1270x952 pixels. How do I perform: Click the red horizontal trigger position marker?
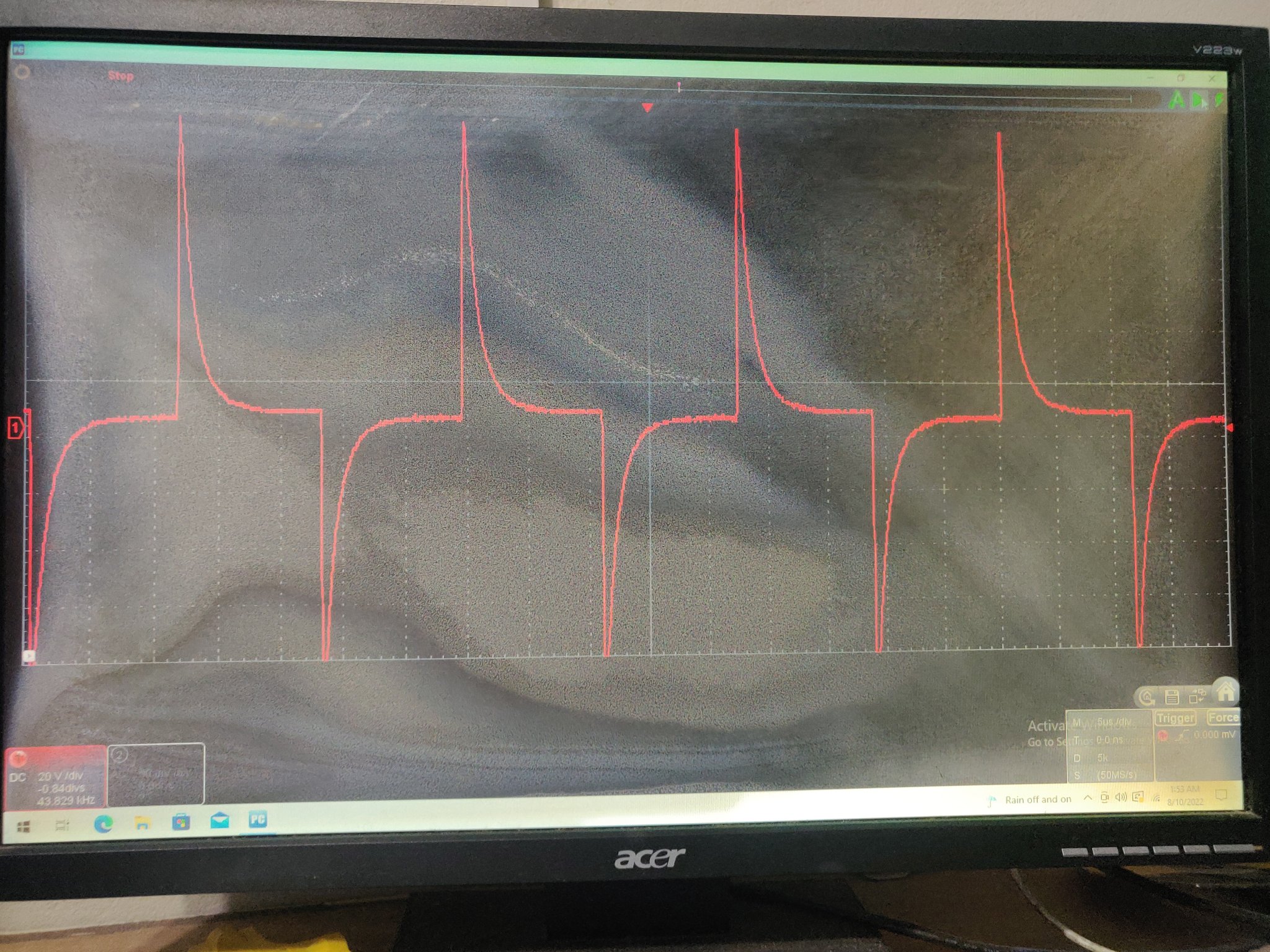click(647, 108)
